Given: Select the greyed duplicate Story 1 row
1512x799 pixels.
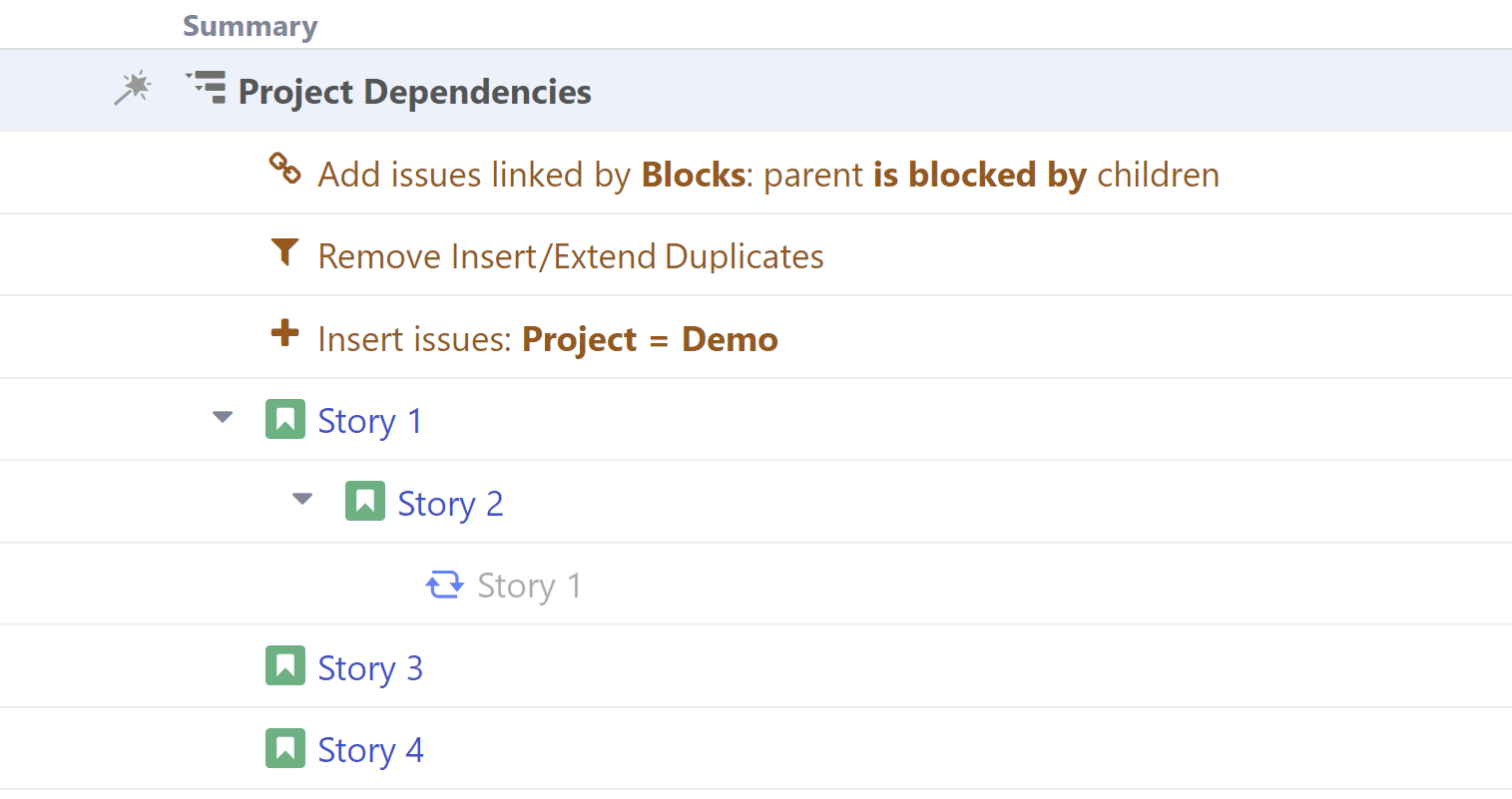Looking at the screenshot, I should click(x=529, y=585).
